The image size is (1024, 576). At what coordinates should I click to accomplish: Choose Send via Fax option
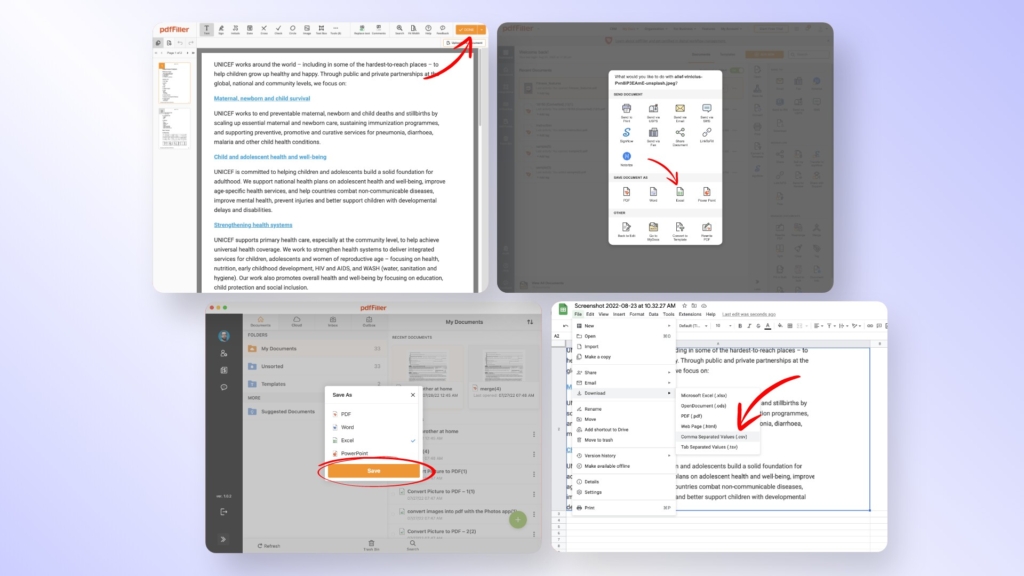tap(653, 136)
